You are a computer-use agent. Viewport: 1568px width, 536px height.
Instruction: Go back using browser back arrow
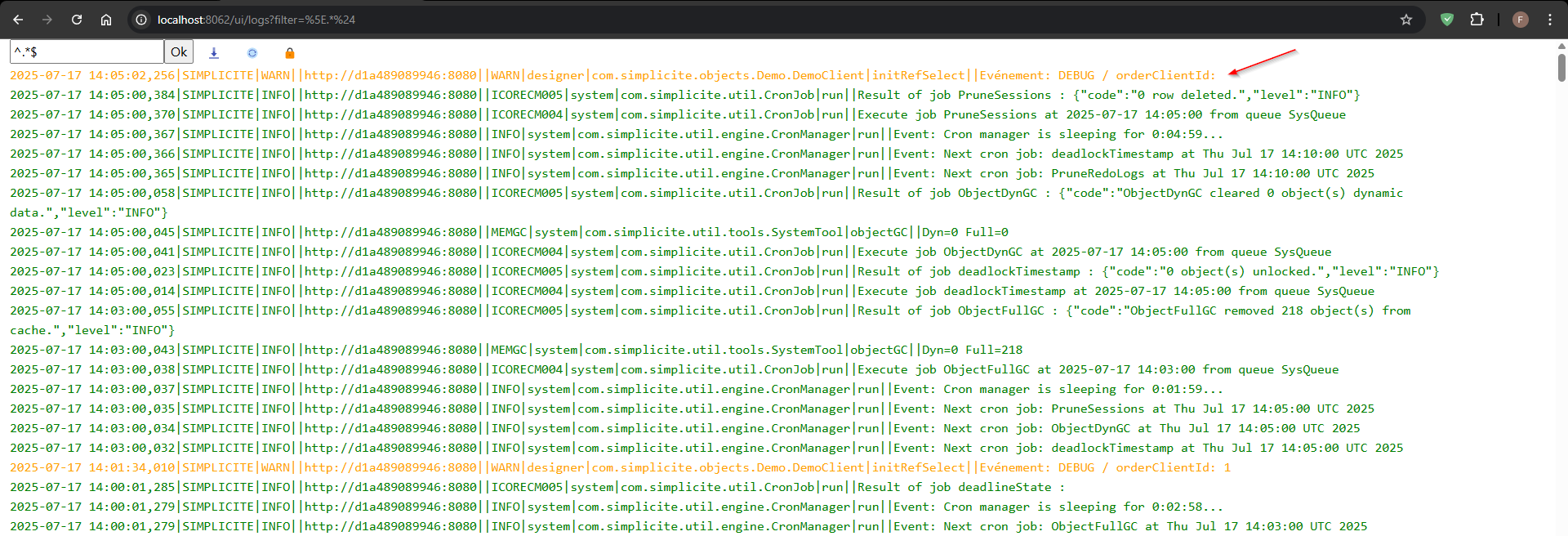18,20
